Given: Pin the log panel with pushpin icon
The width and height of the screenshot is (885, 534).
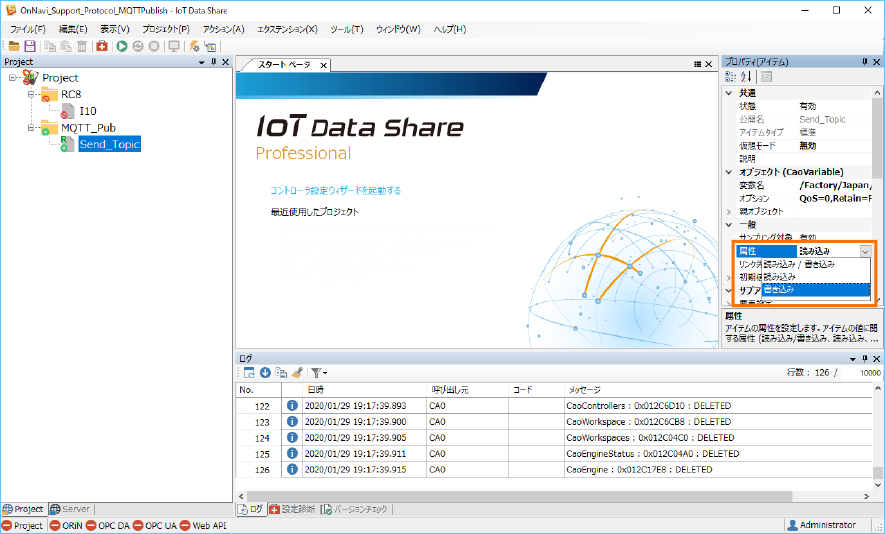Looking at the screenshot, I should coord(865,359).
